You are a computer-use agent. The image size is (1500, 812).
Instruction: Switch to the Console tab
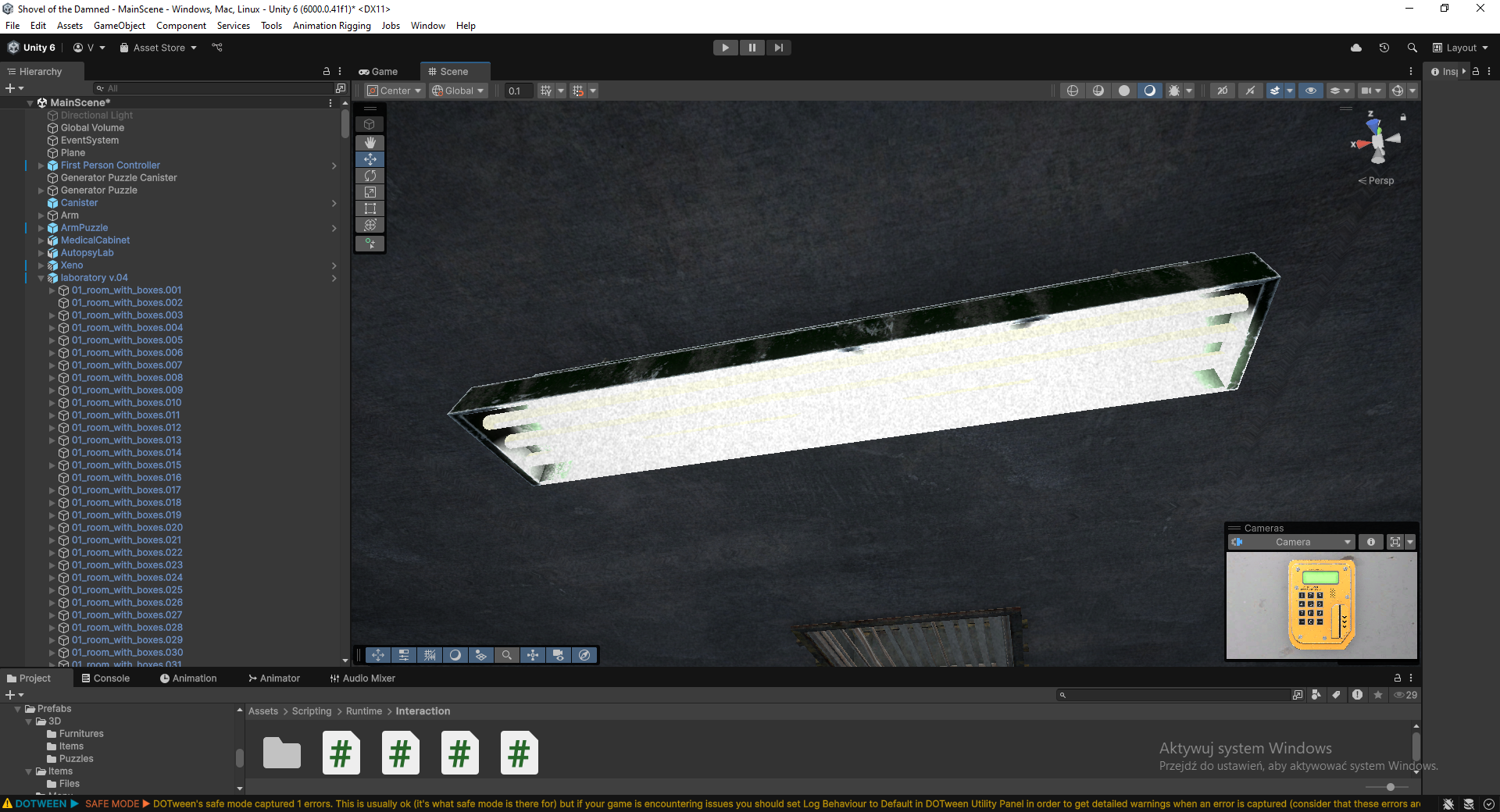tap(105, 678)
